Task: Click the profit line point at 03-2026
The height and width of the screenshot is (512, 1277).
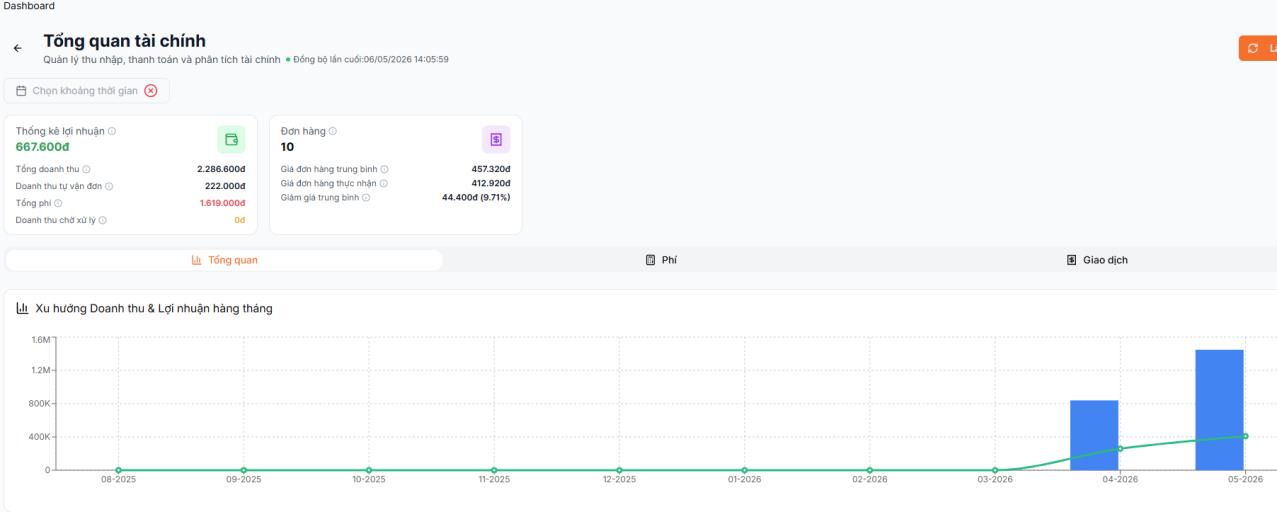Action: click(995, 470)
